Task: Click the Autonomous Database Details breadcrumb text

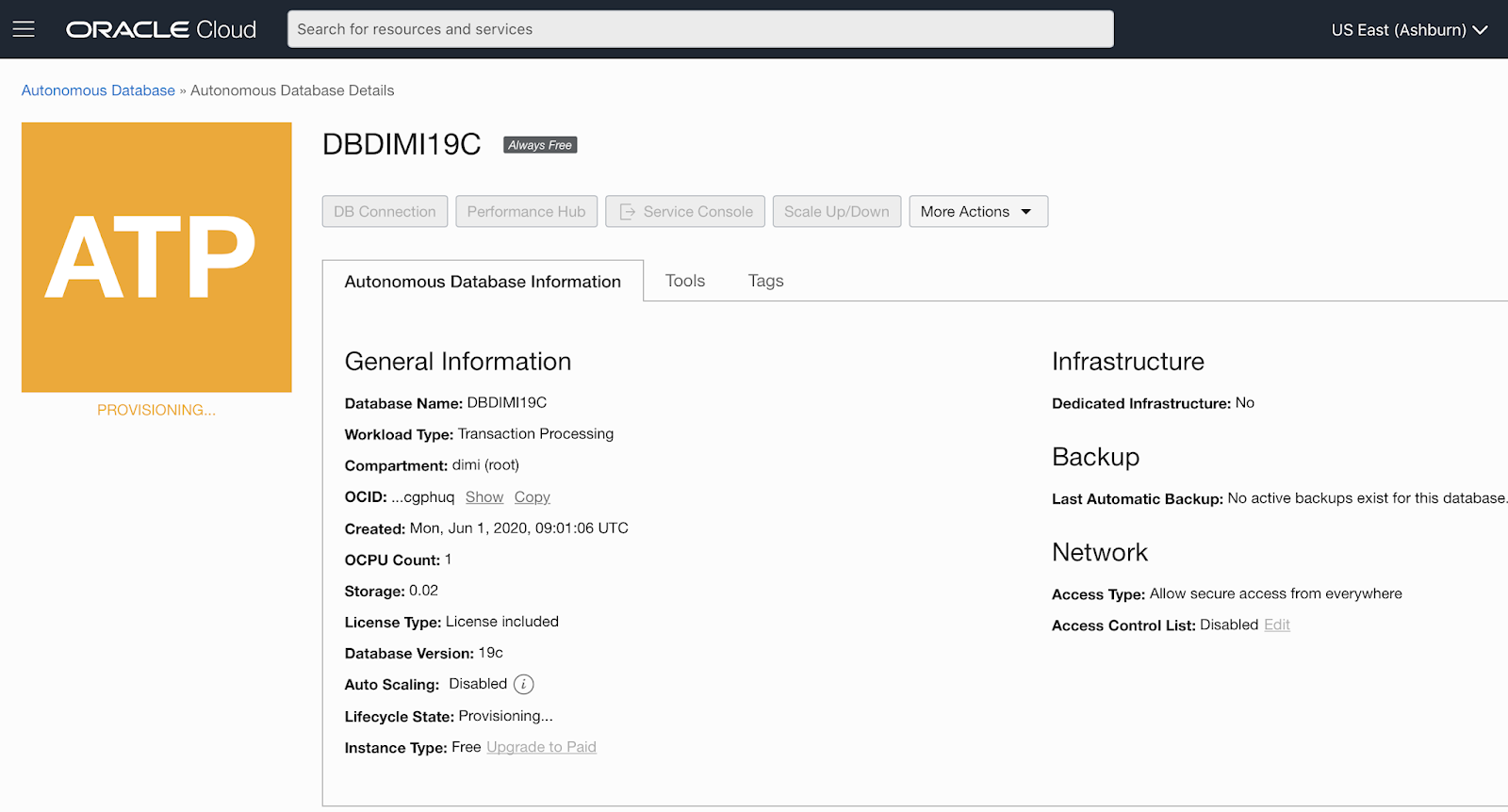Action: (x=292, y=90)
